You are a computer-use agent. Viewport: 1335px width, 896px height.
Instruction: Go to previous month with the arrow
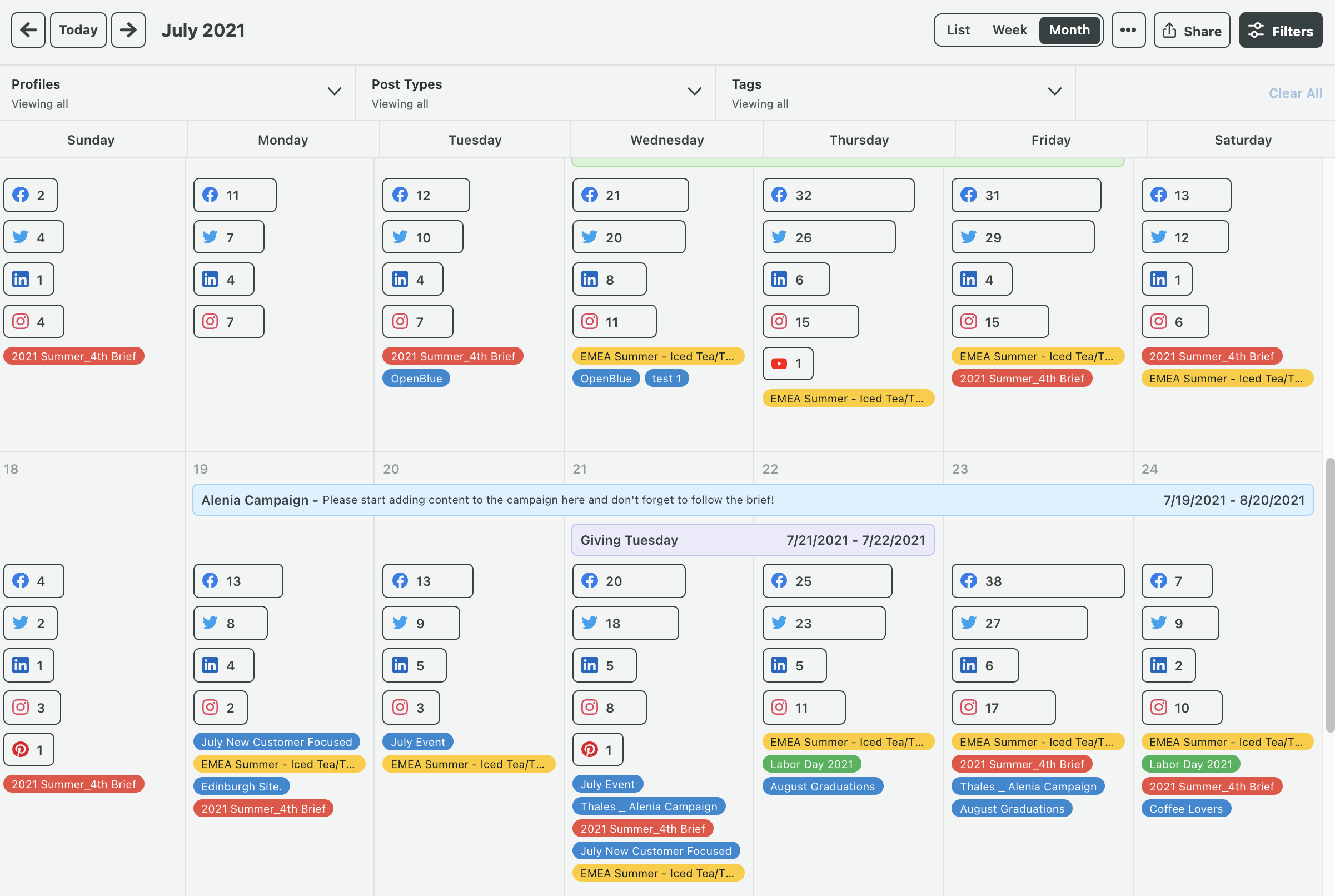(28, 29)
